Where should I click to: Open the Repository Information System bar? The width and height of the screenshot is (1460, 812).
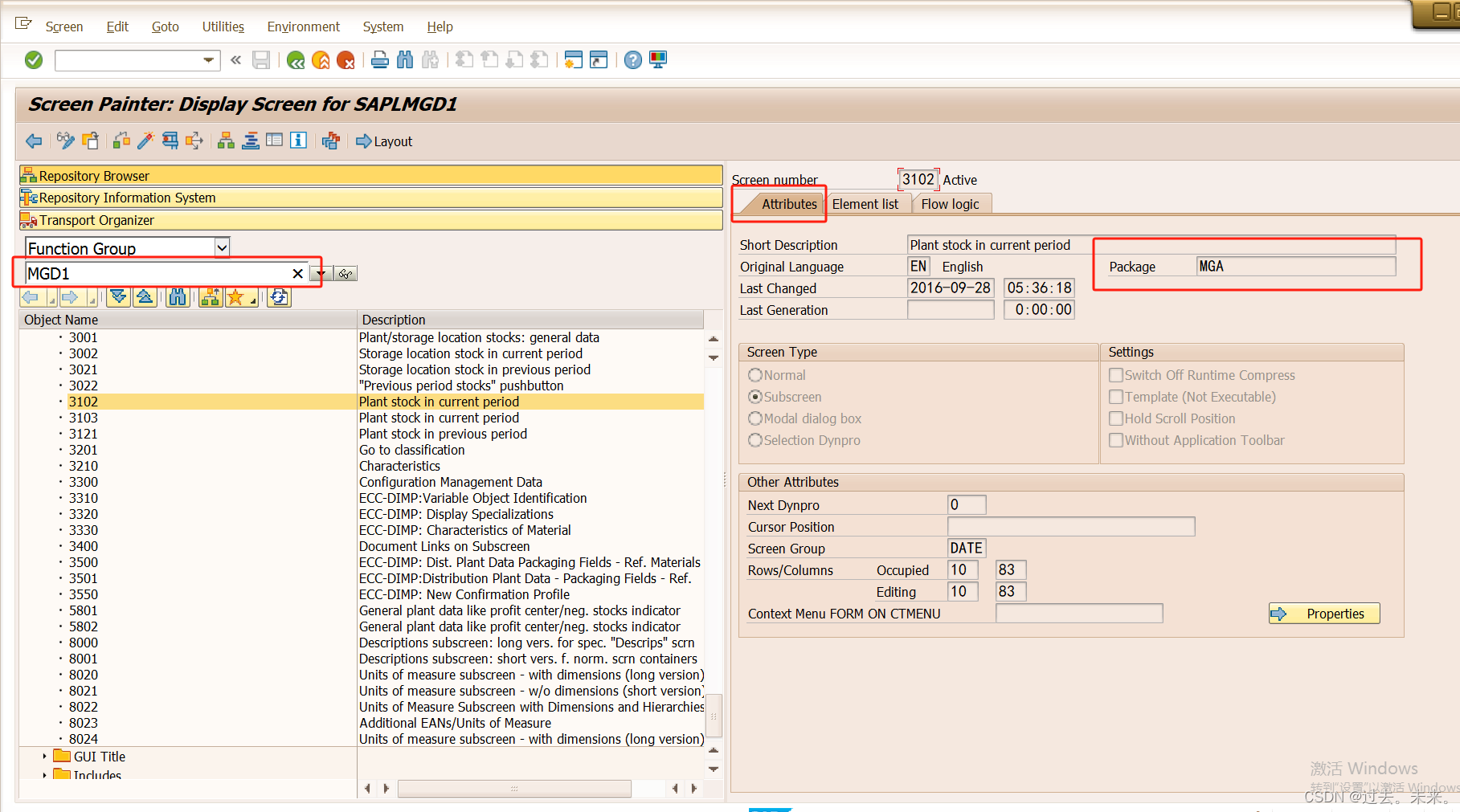[370, 198]
